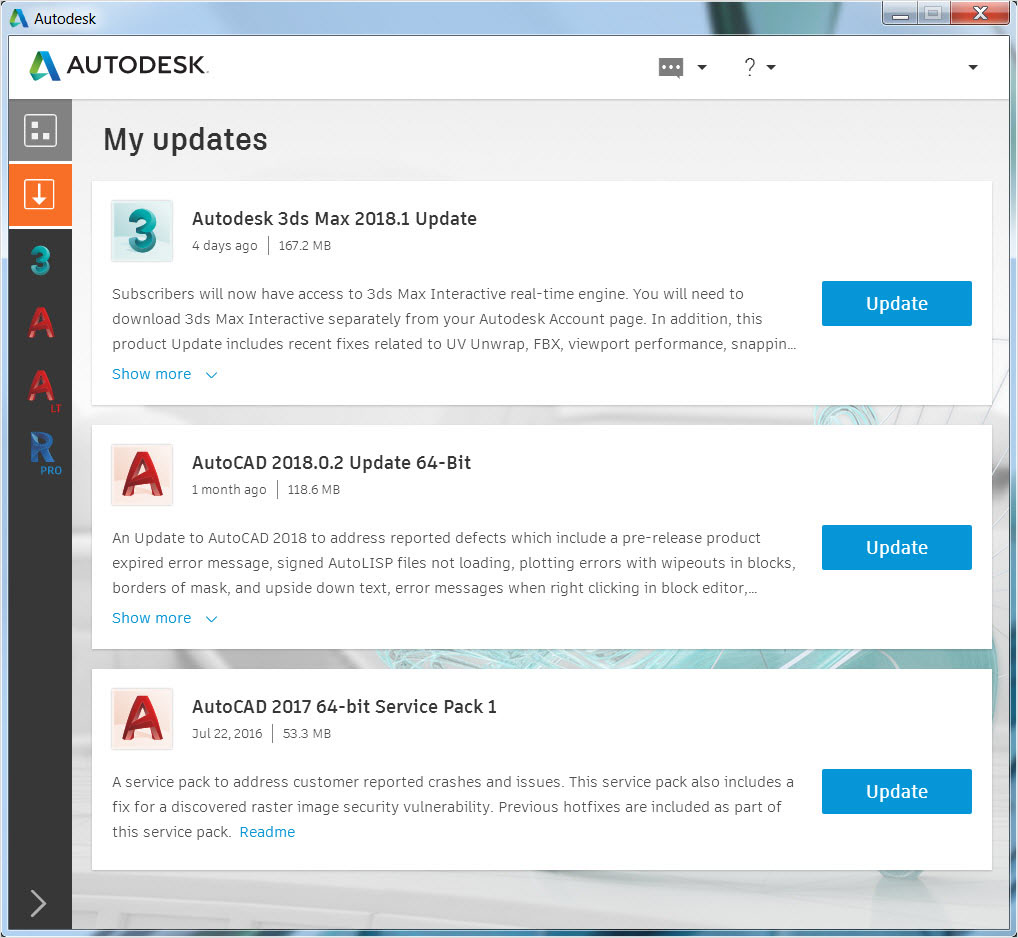The width and height of the screenshot is (1018, 938).
Task: Maximize the Autodesk window
Action: coord(933,14)
